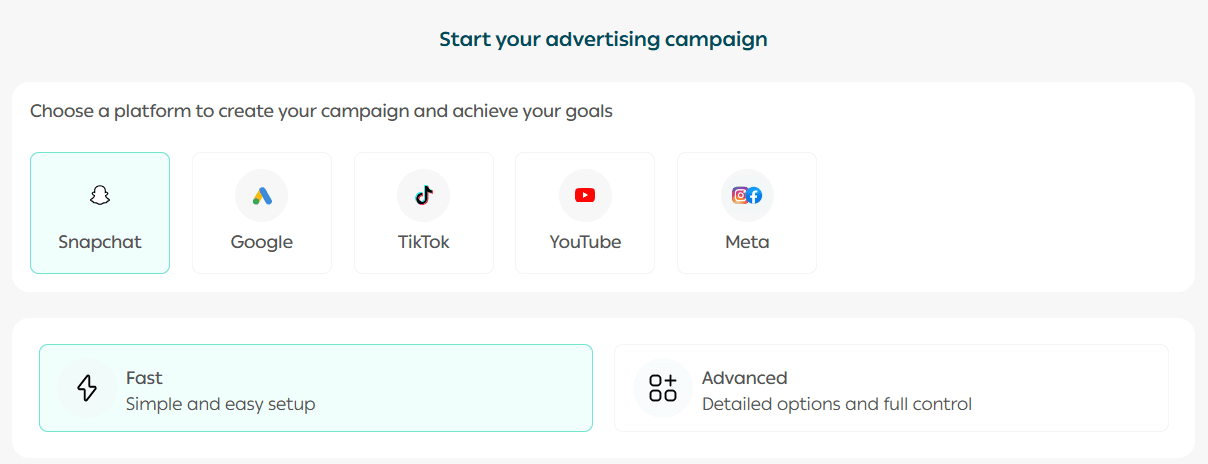Screen dimensions: 1208x464
Task: Select the Snapchat platform label
Action: (x=100, y=242)
